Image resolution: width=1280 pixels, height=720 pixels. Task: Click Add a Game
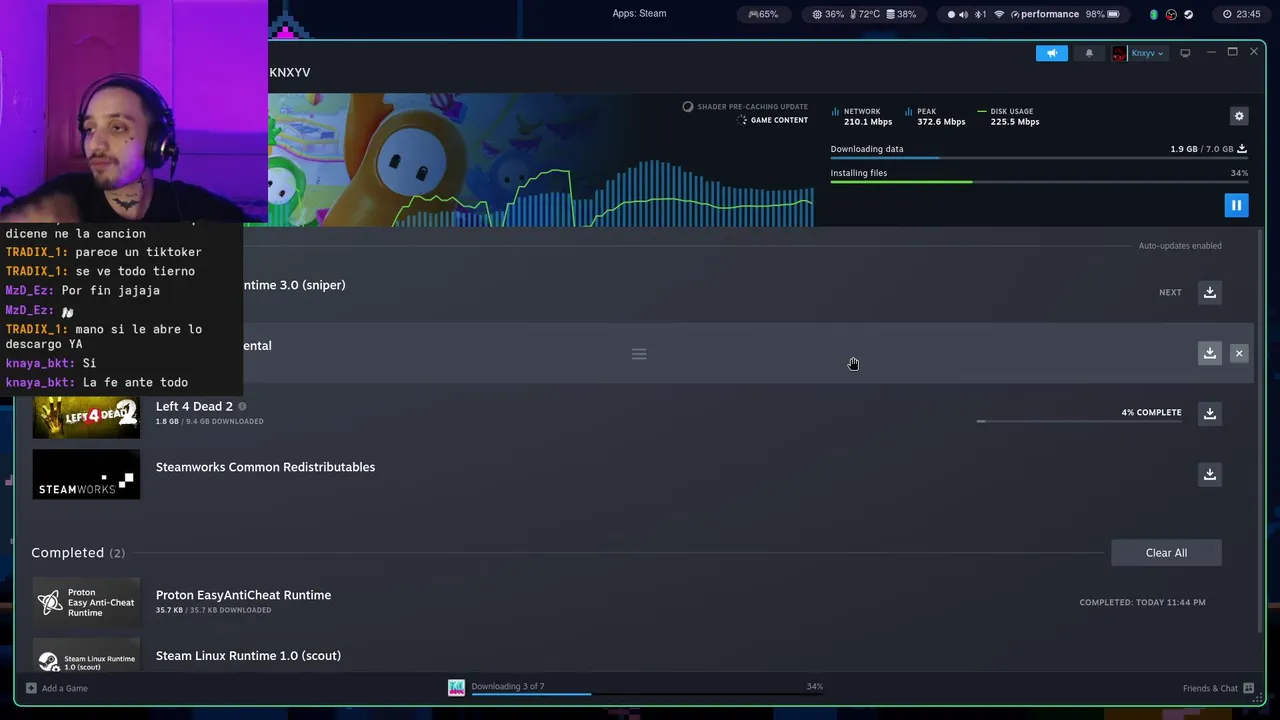[57, 688]
